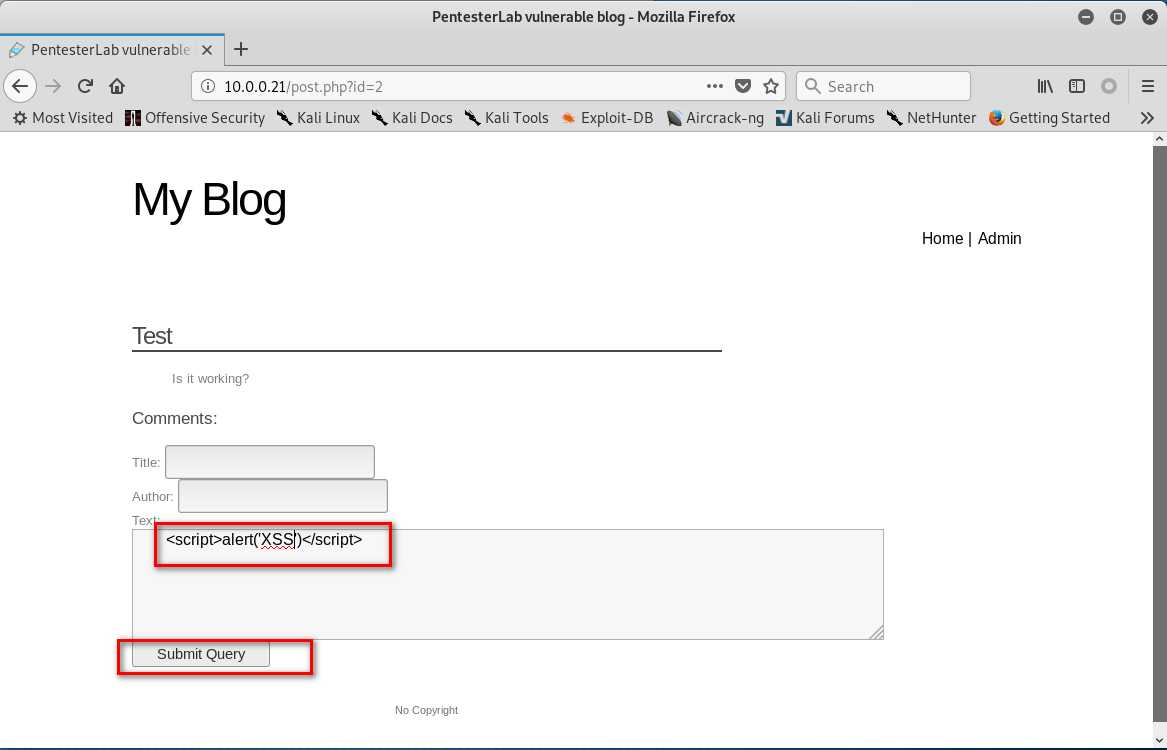
Task: Open NetHunter bookmark
Action: click(931, 118)
